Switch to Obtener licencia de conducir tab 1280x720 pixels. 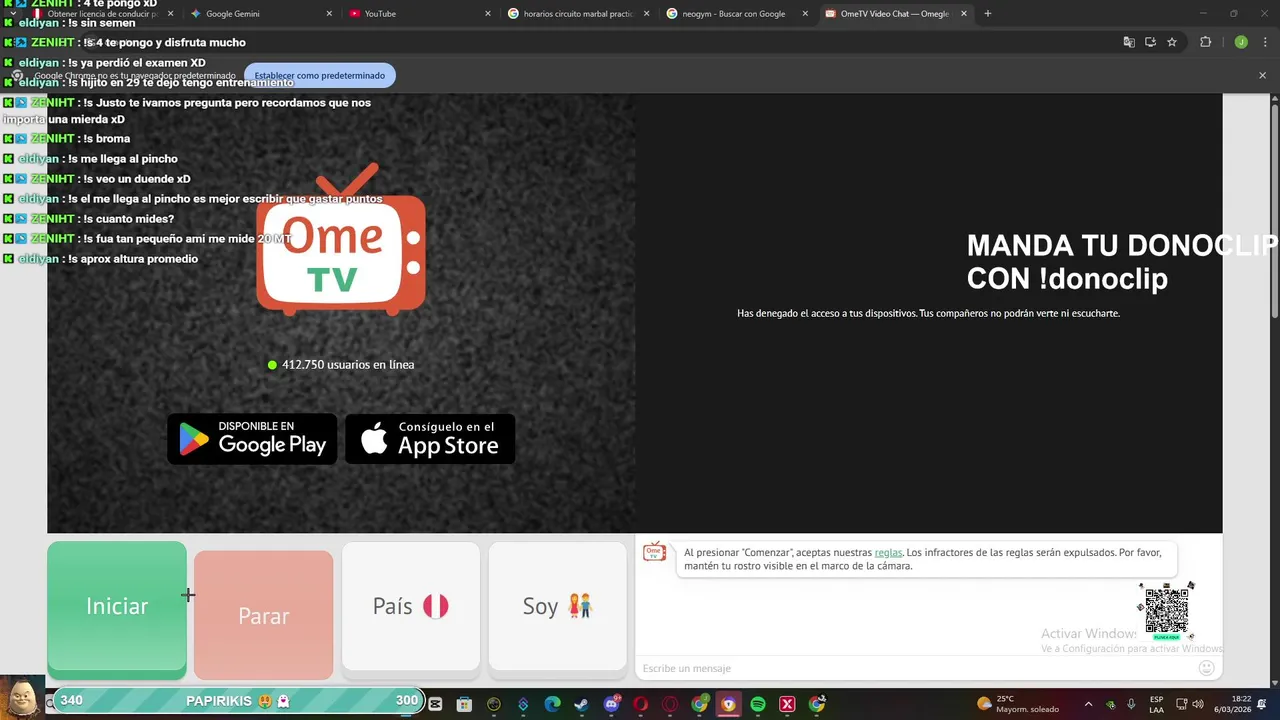(104, 14)
